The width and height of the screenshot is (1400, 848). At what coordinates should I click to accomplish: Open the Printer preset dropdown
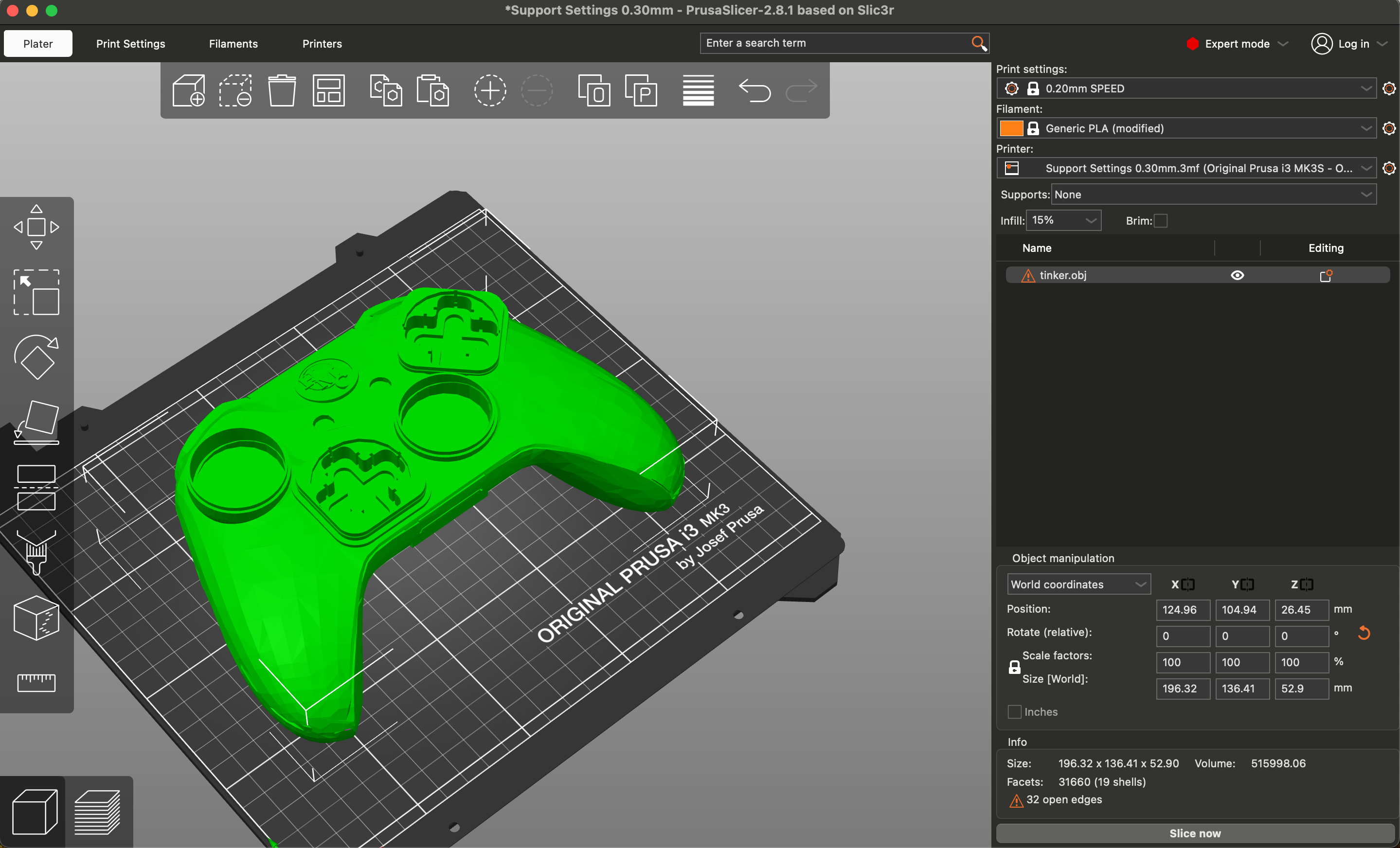1186,168
